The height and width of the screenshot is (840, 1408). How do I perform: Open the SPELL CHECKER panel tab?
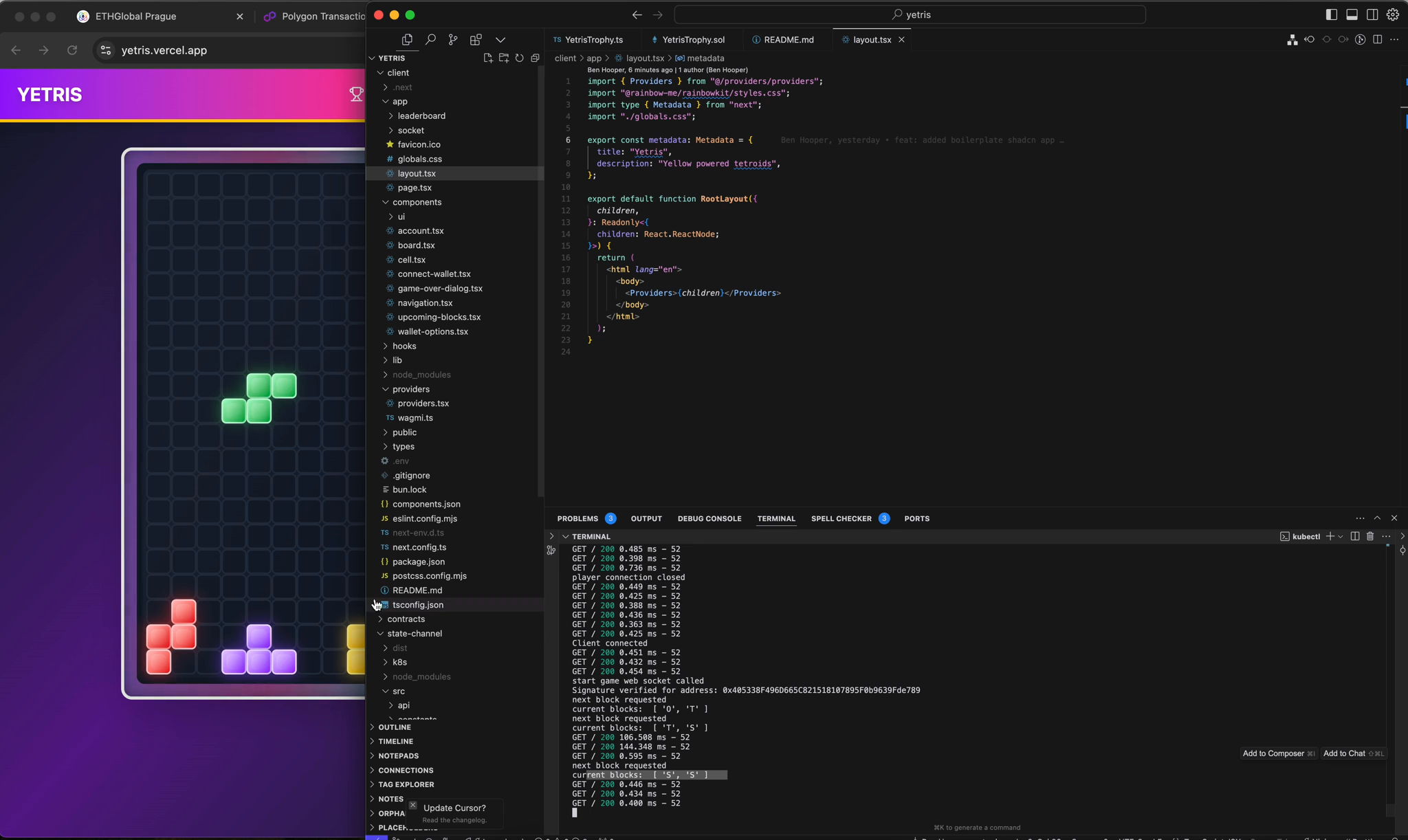click(850, 519)
